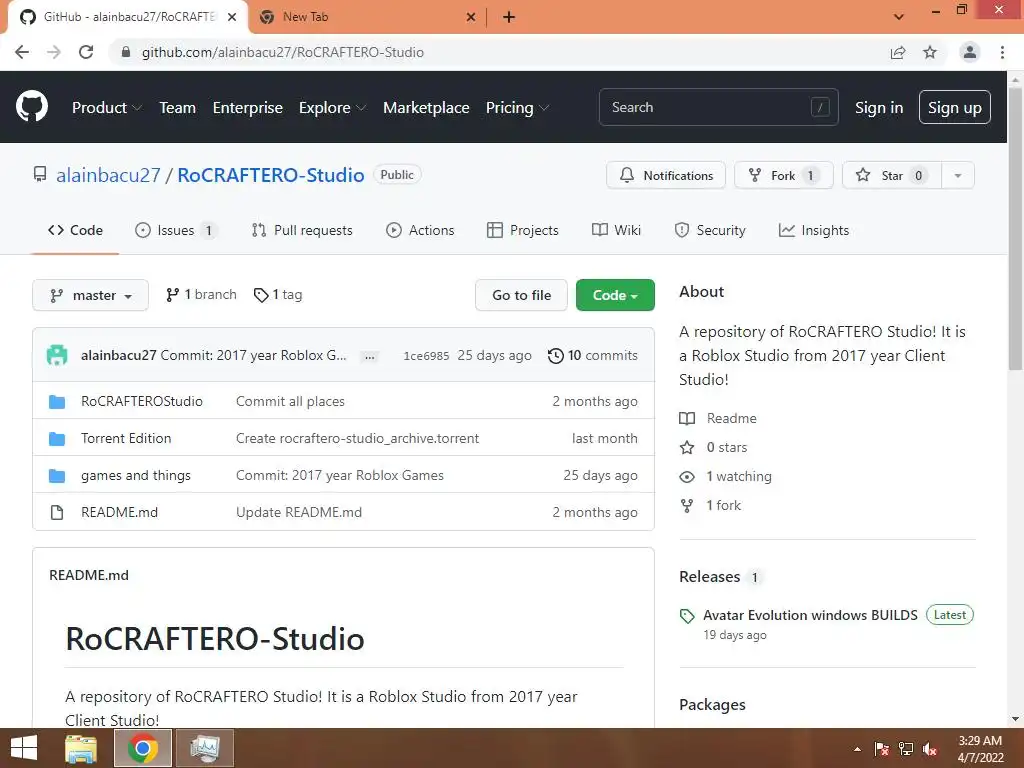The height and width of the screenshot is (768, 1024).
Task: Switch to the Insights tab
Action: [814, 230]
